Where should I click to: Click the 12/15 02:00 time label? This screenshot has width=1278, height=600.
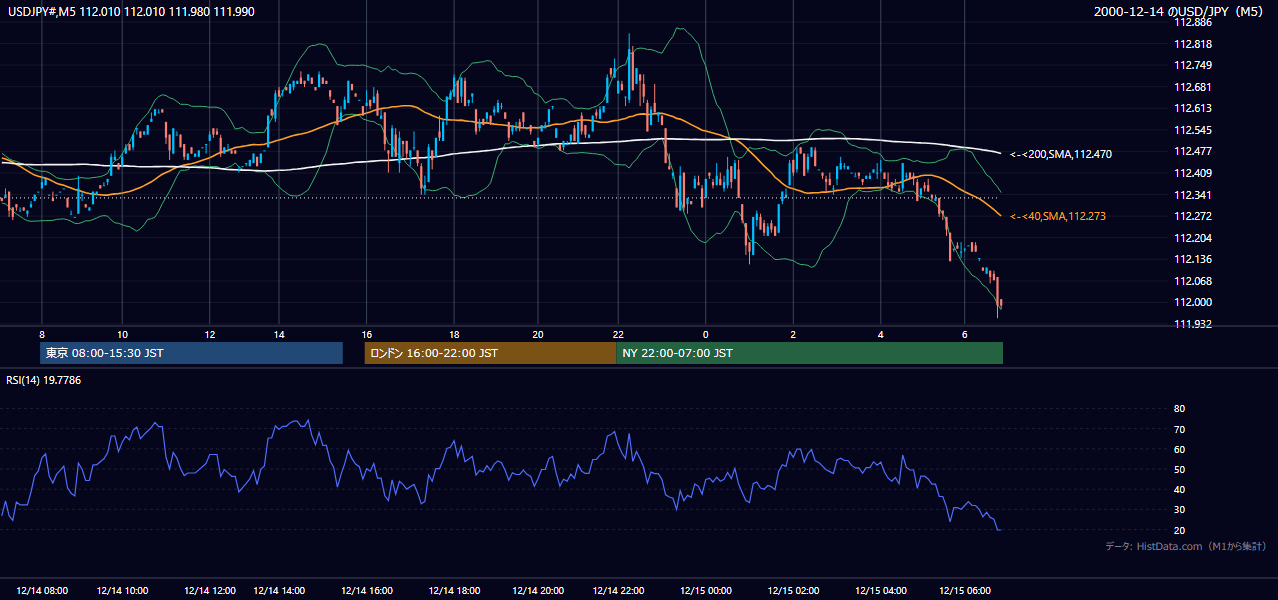pos(793,590)
